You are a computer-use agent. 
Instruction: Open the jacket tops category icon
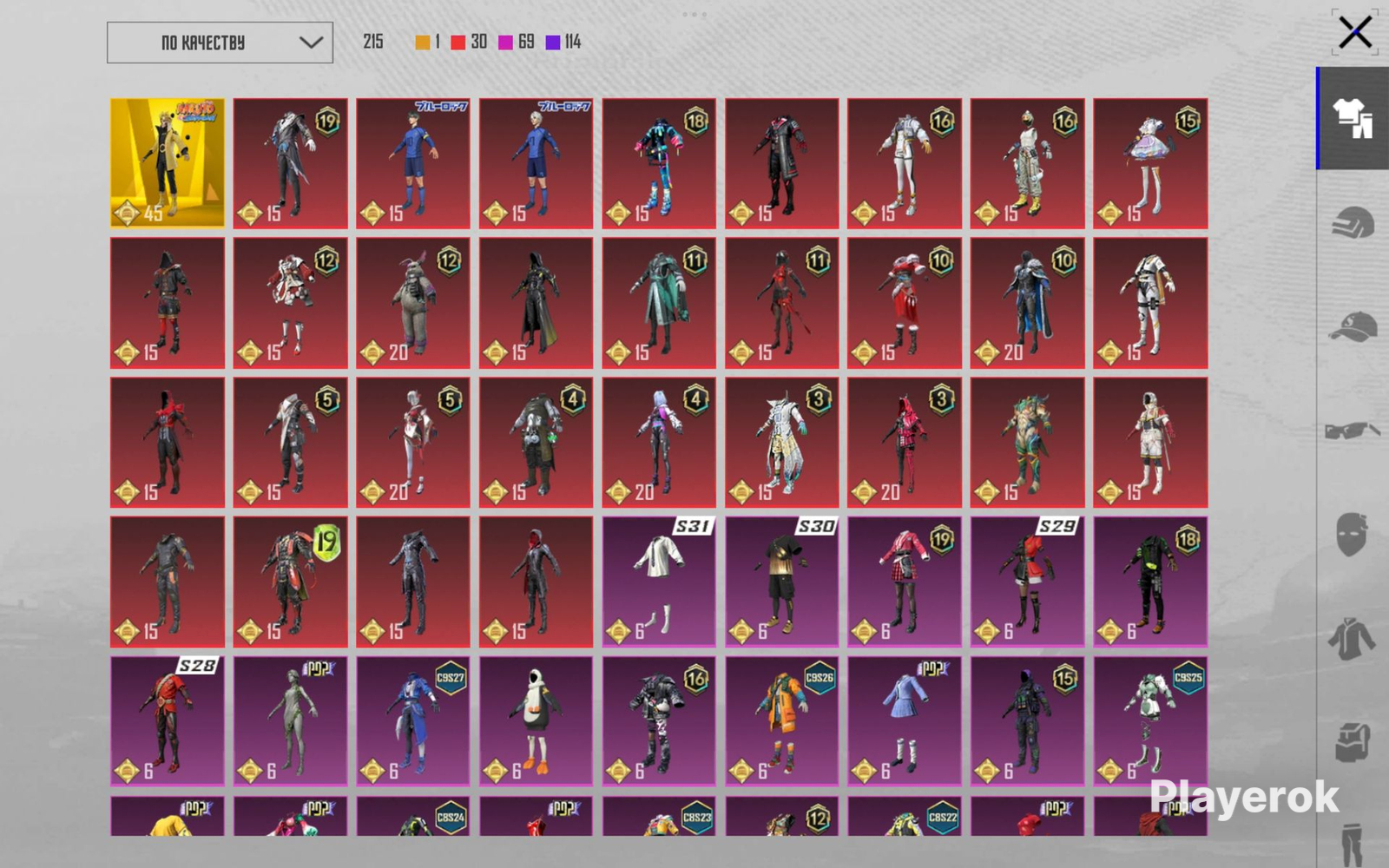coord(1352,639)
